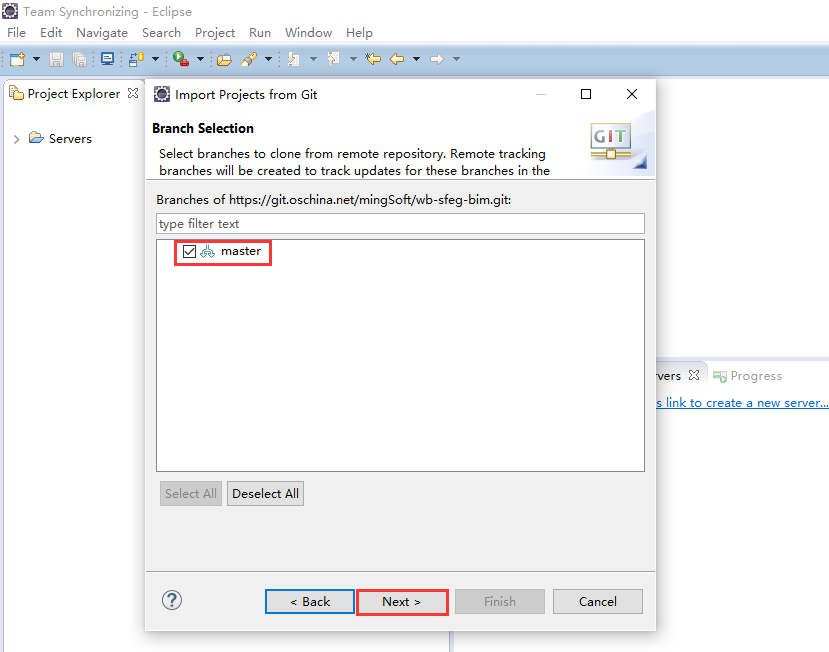Click the New wizard toolbar icon

point(17,59)
